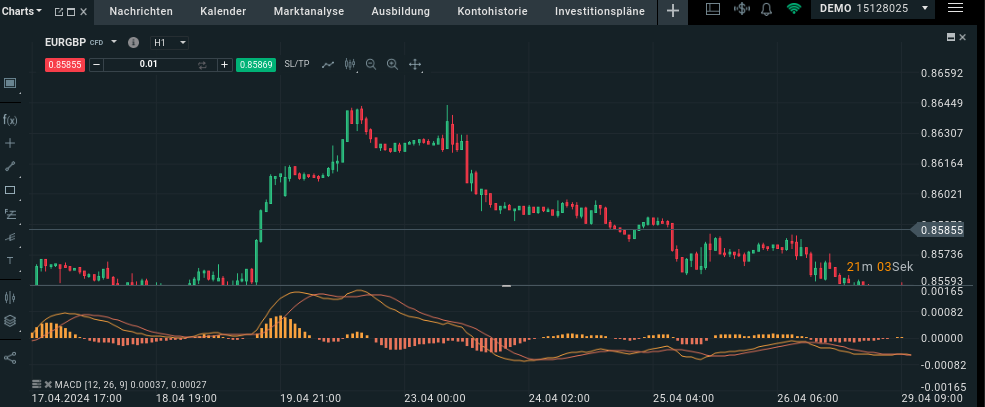Select the crosshair plus tool in left sidebar

tap(10, 143)
